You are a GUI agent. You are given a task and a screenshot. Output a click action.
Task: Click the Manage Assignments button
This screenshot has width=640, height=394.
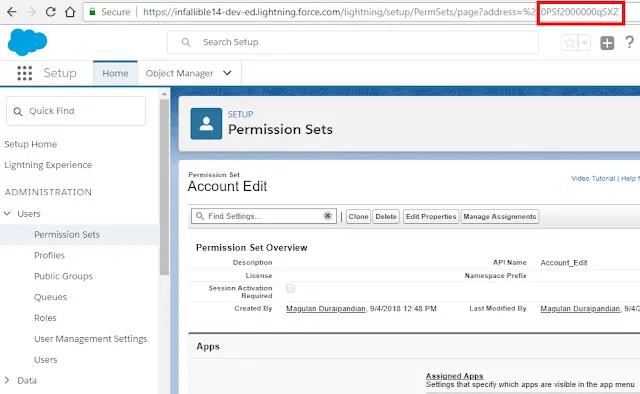click(x=500, y=216)
